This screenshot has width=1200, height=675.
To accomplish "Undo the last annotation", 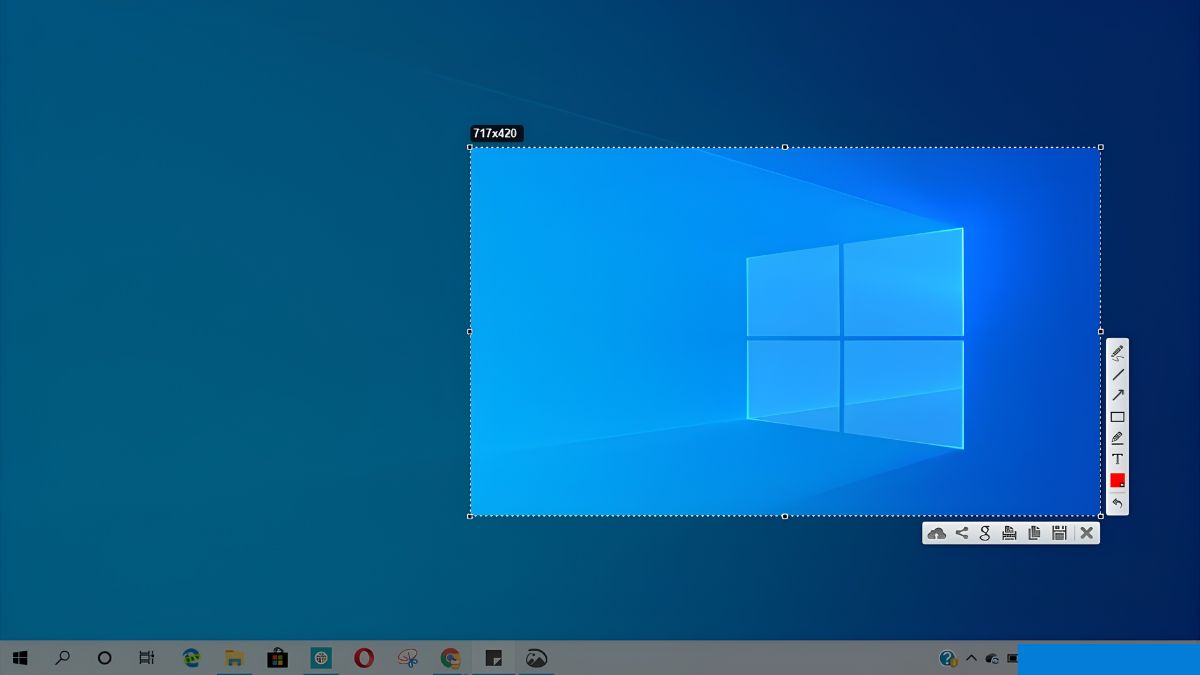I will (x=1117, y=502).
